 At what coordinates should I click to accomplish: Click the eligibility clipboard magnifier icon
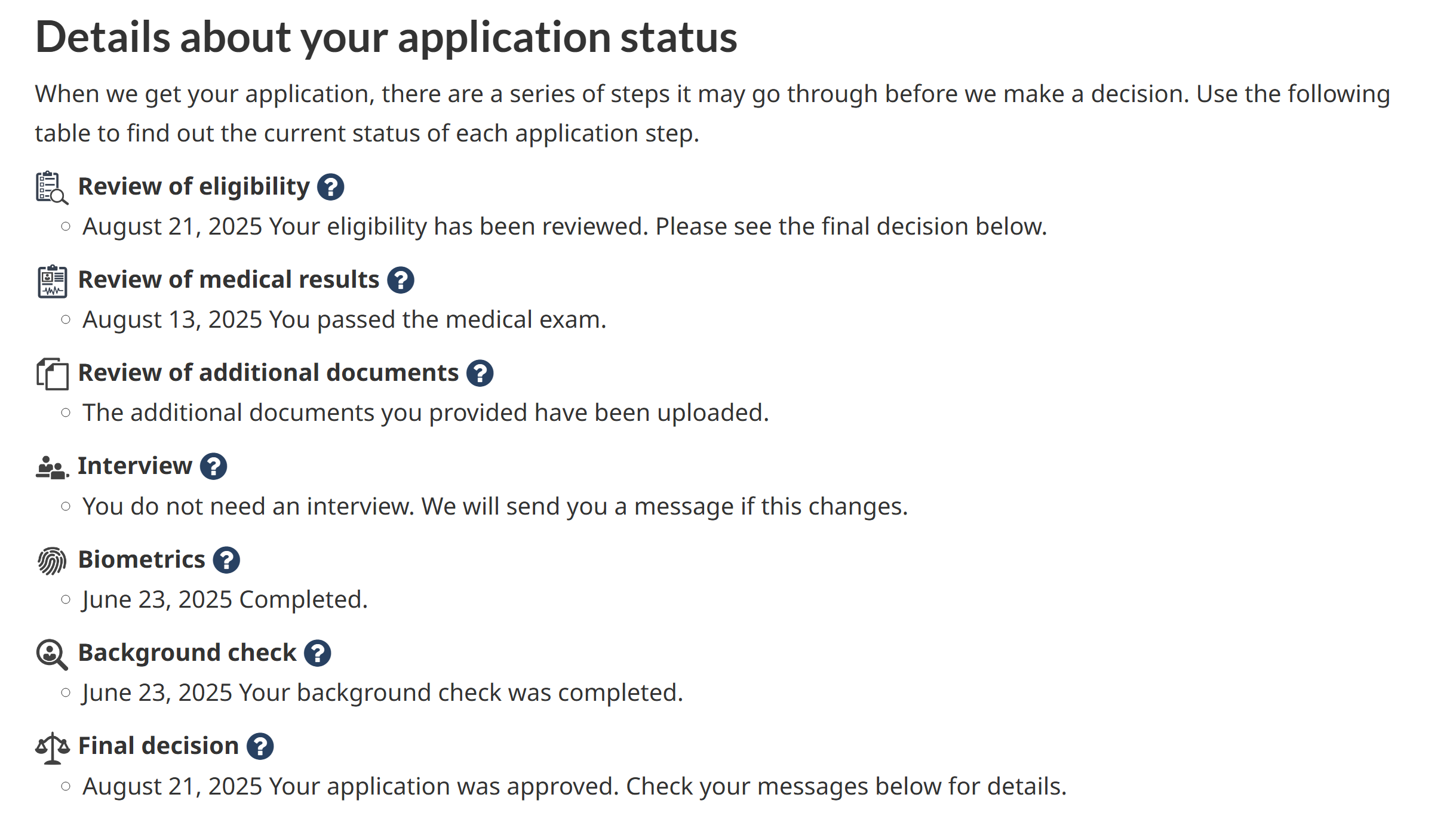(x=52, y=187)
